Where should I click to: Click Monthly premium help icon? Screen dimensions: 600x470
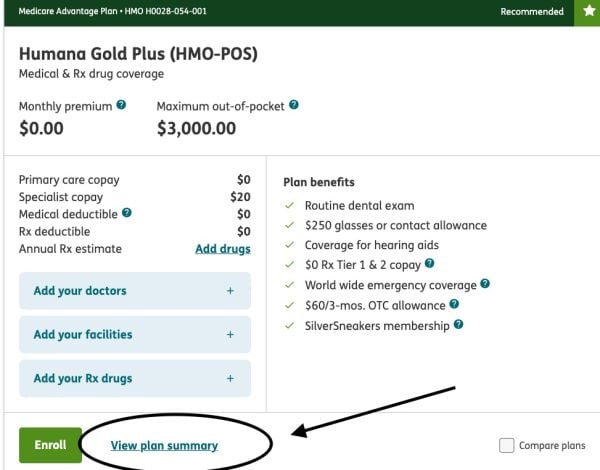coord(121,105)
